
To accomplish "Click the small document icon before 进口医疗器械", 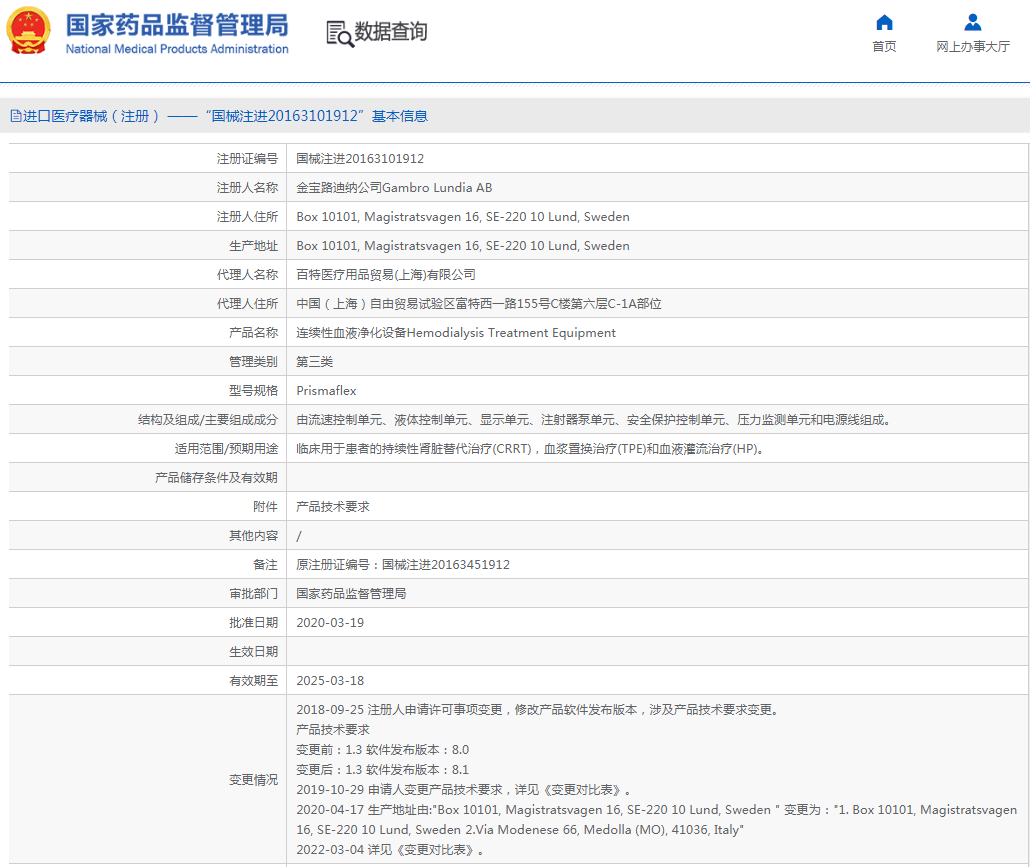I will click(15, 116).
